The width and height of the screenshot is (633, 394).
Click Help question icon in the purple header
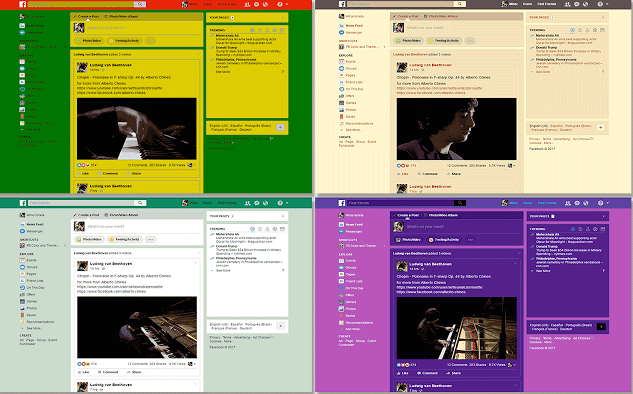pos(600,203)
